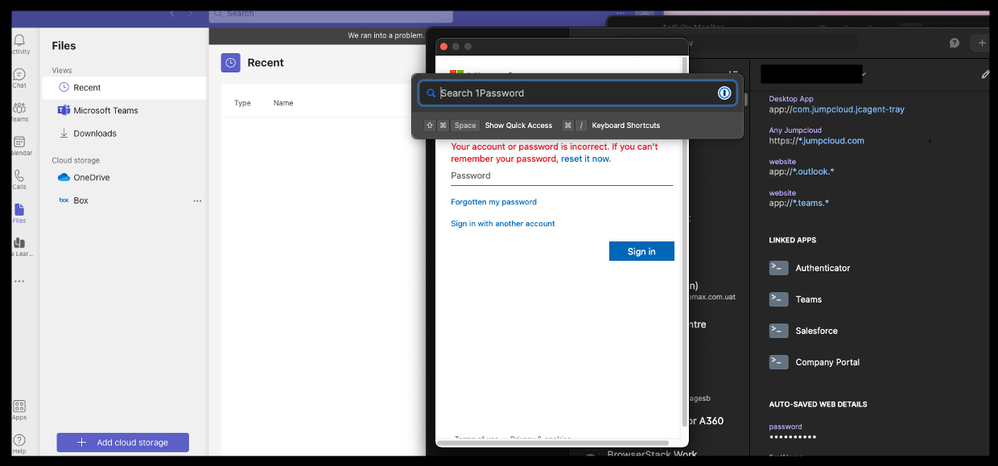The image size is (998, 466).
Task: Click the Sign in button
Action: click(x=641, y=251)
